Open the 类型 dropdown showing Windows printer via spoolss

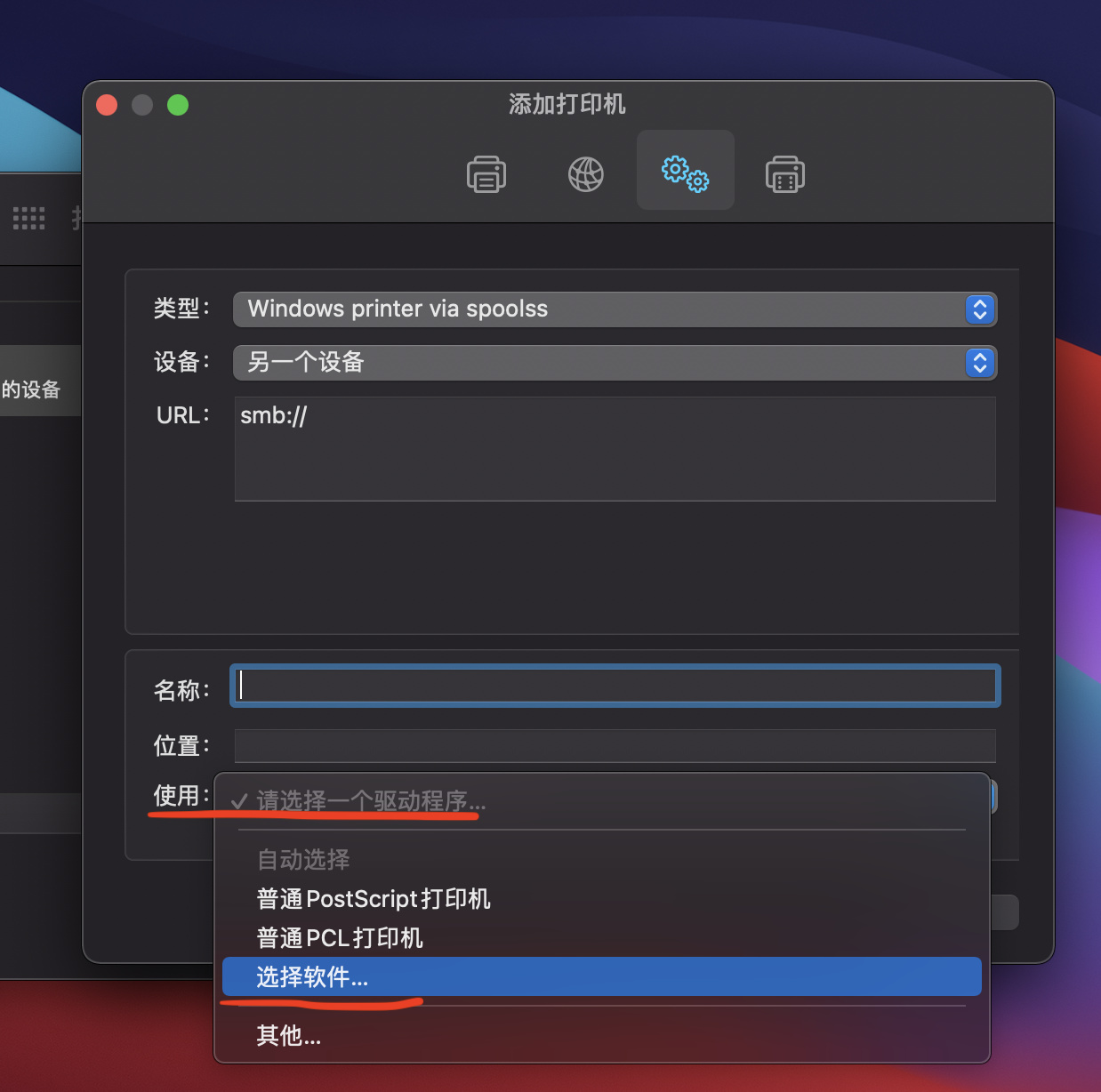tap(615, 309)
